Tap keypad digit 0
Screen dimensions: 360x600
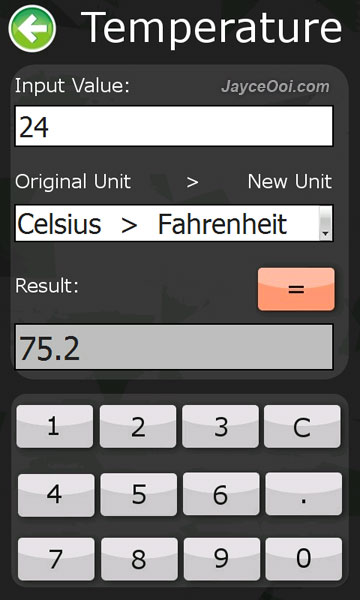point(304,559)
